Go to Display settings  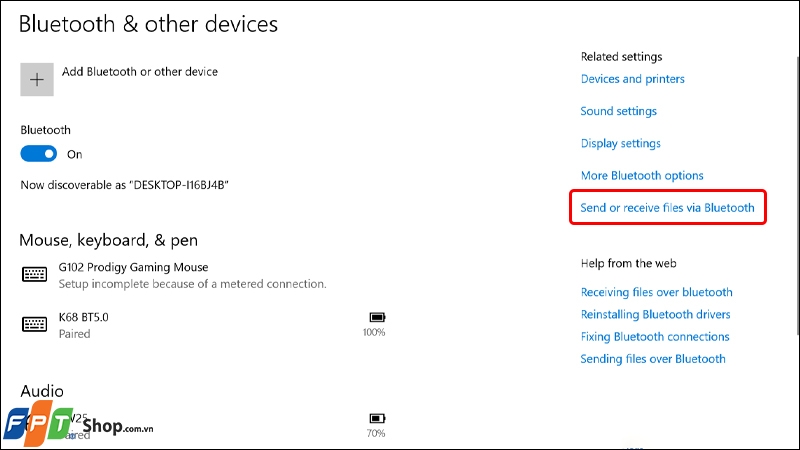pos(620,143)
